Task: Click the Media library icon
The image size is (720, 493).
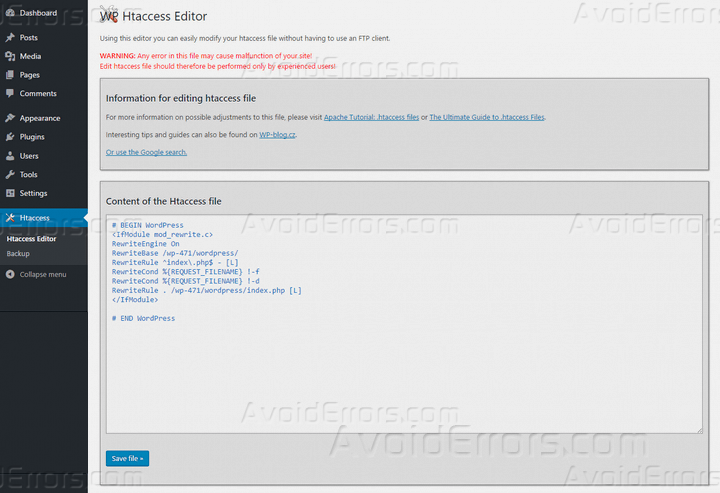Action: click(x=10, y=56)
